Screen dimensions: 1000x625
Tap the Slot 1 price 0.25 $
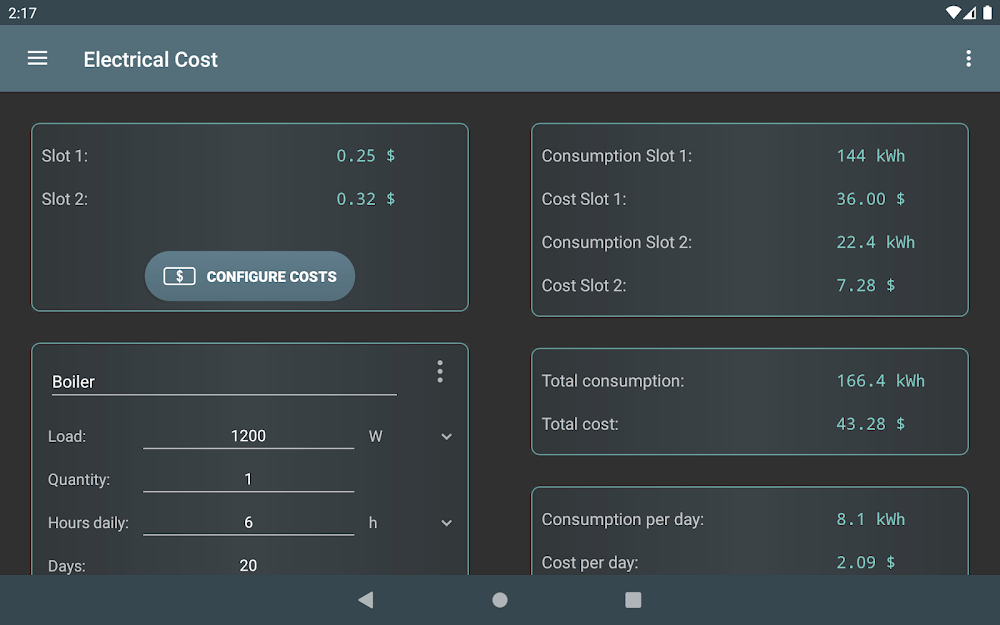365,156
